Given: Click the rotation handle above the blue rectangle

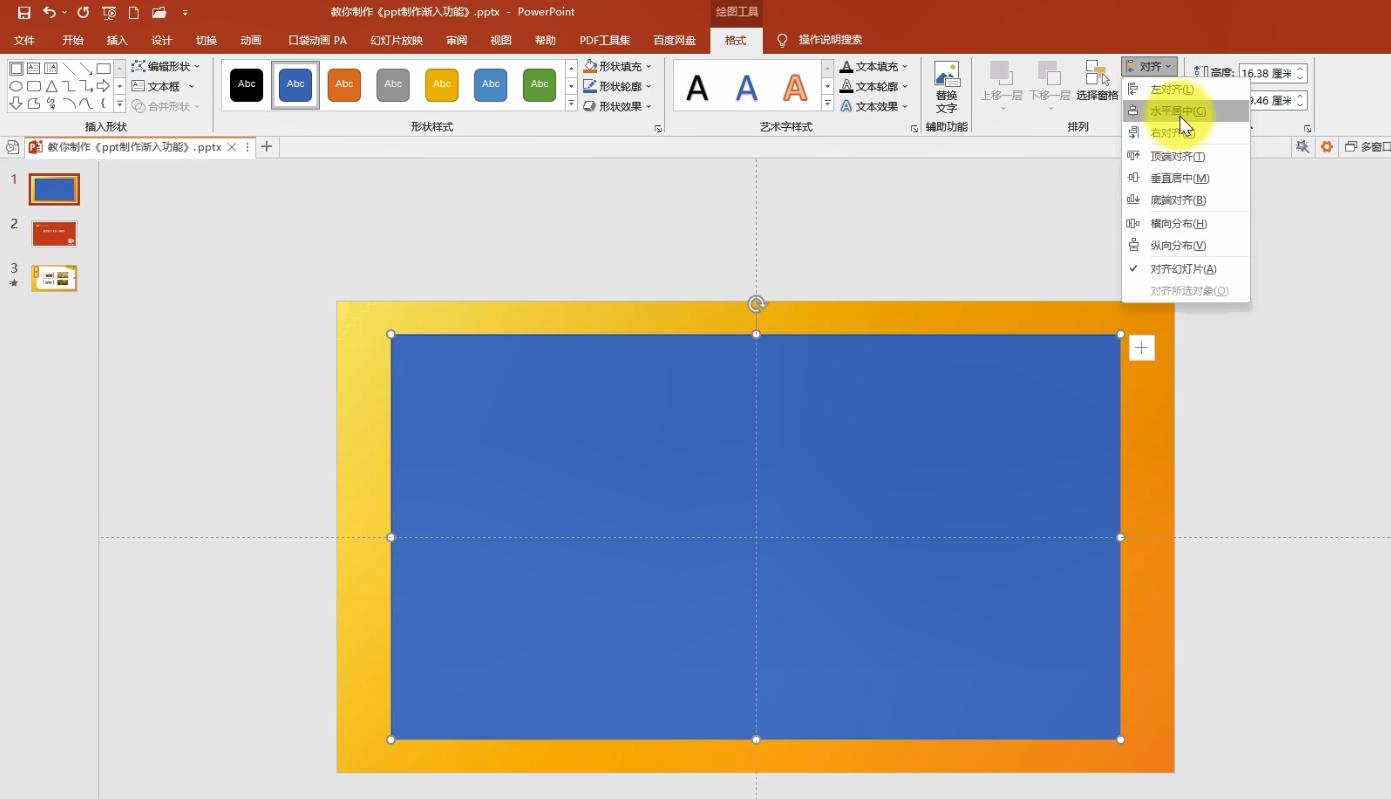Looking at the screenshot, I should click(756, 304).
